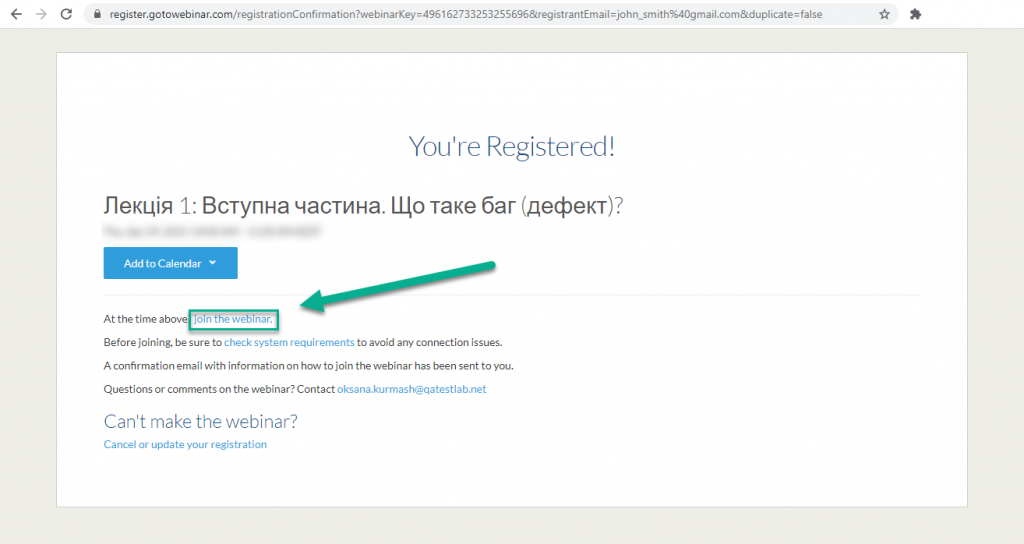Click the browser forward arrow
The height and width of the screenshot is (544, 1024).
(41, 14)
